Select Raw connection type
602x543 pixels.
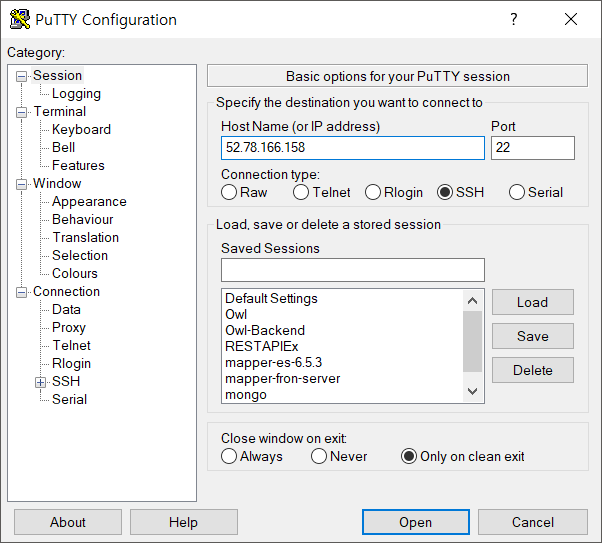[244, 192]
